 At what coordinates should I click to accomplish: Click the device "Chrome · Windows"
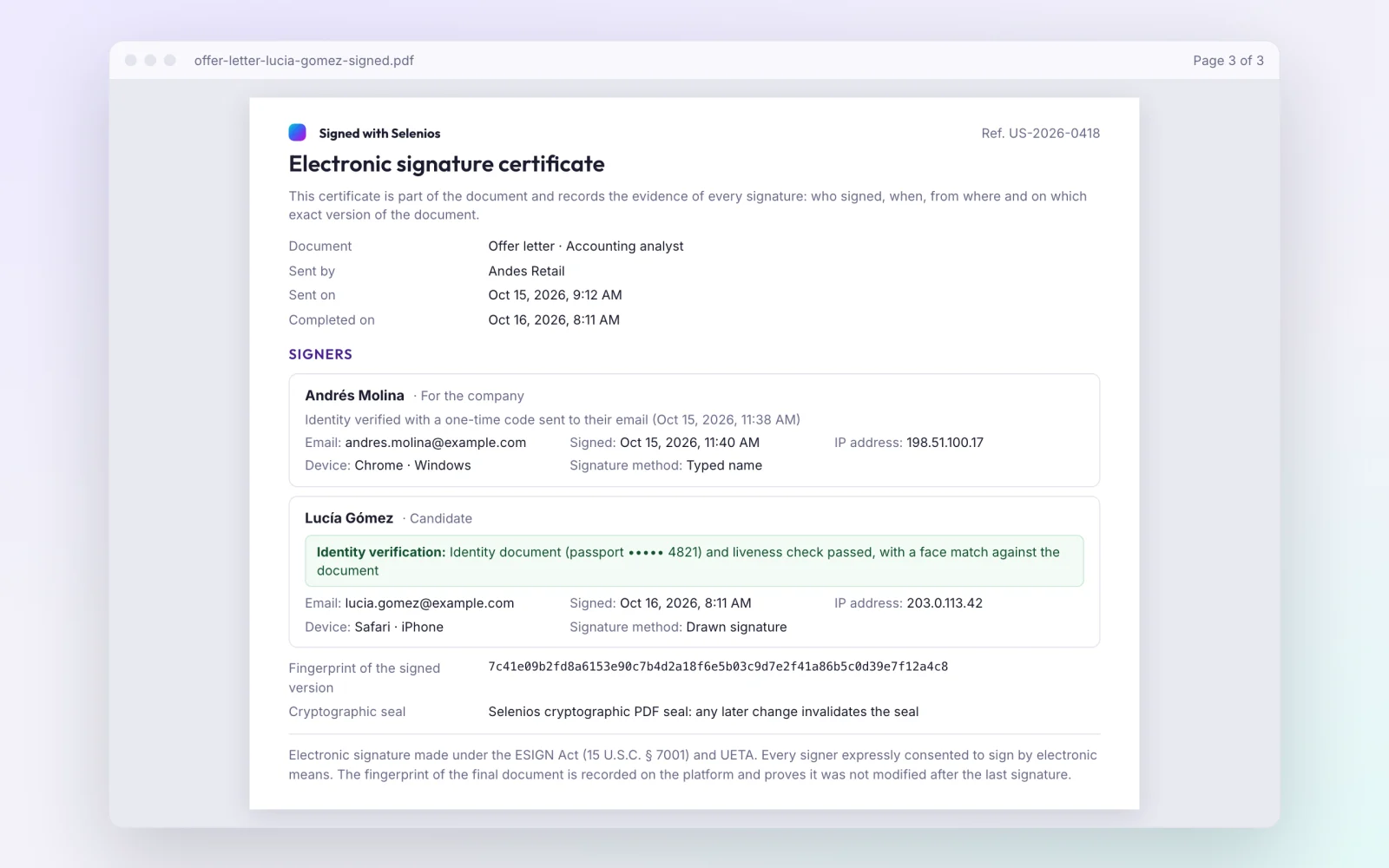412,465
